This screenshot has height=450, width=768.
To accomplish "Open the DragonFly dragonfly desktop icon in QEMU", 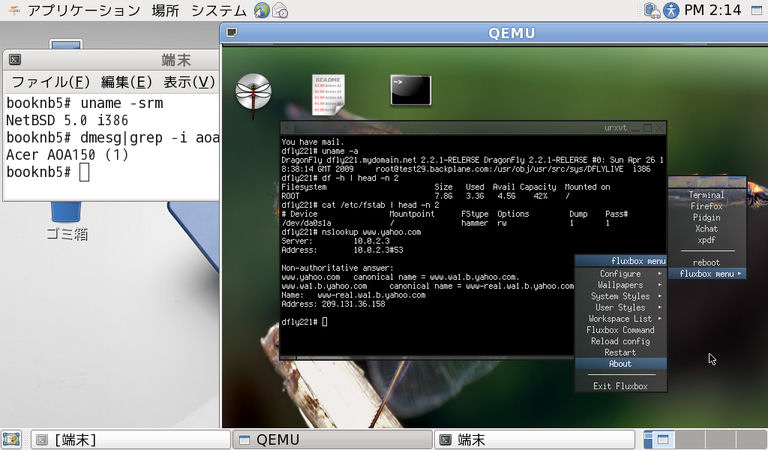I will coord(253,93).
